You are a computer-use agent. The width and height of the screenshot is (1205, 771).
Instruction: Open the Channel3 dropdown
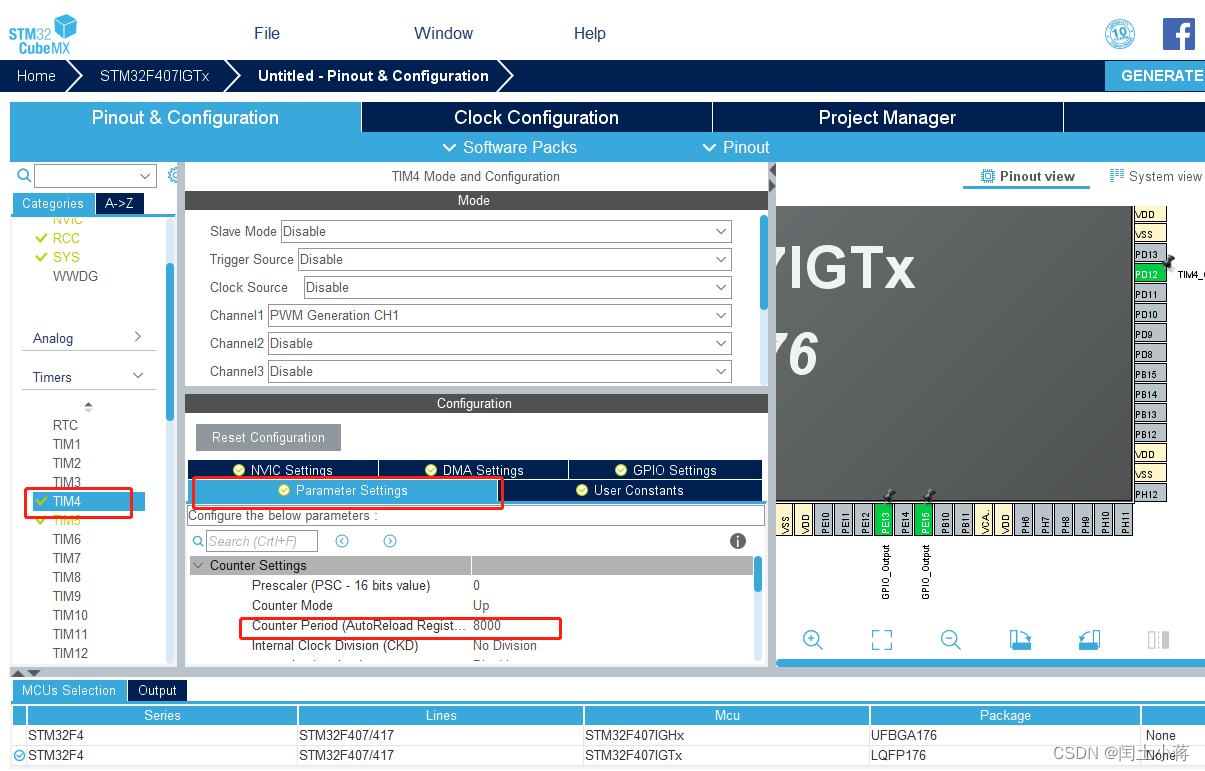[x=499, y=371]
